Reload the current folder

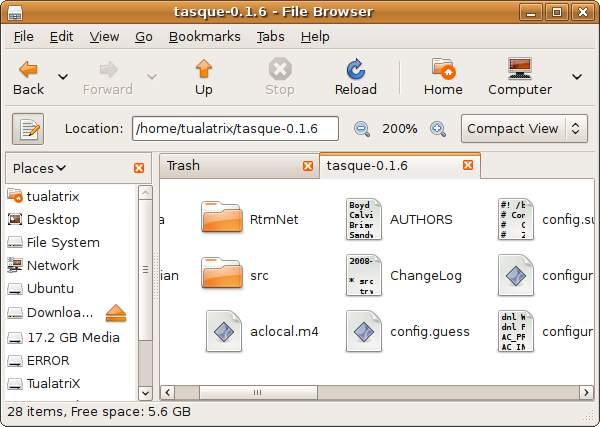coord(356,70)
